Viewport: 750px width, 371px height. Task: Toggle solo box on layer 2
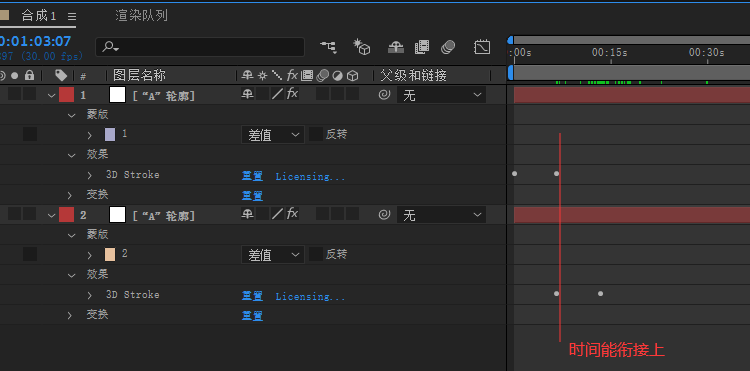[x=14, y=214]
